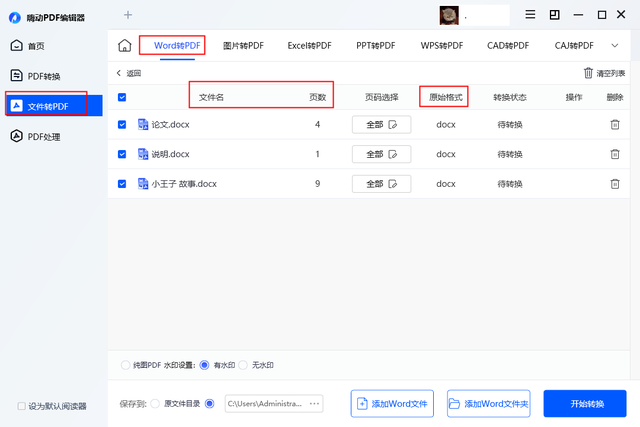Click the file name 论文.docx
The height and width of the screenshot is (427, 640).
170,125
